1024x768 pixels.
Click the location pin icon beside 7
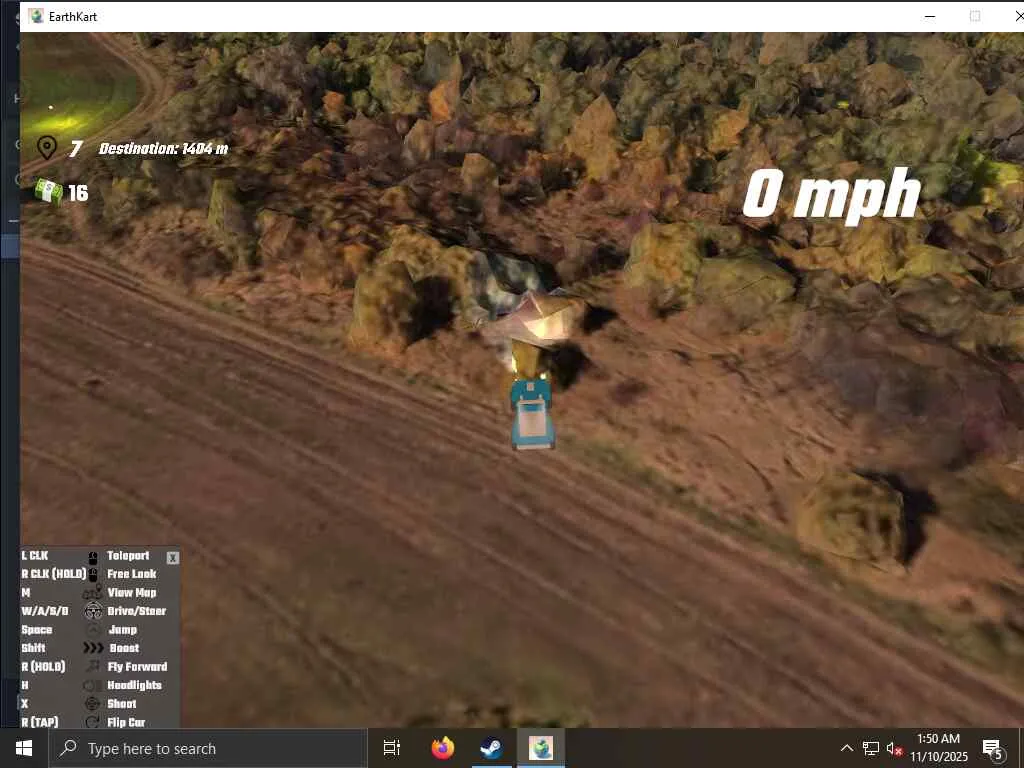coord(47,148)
